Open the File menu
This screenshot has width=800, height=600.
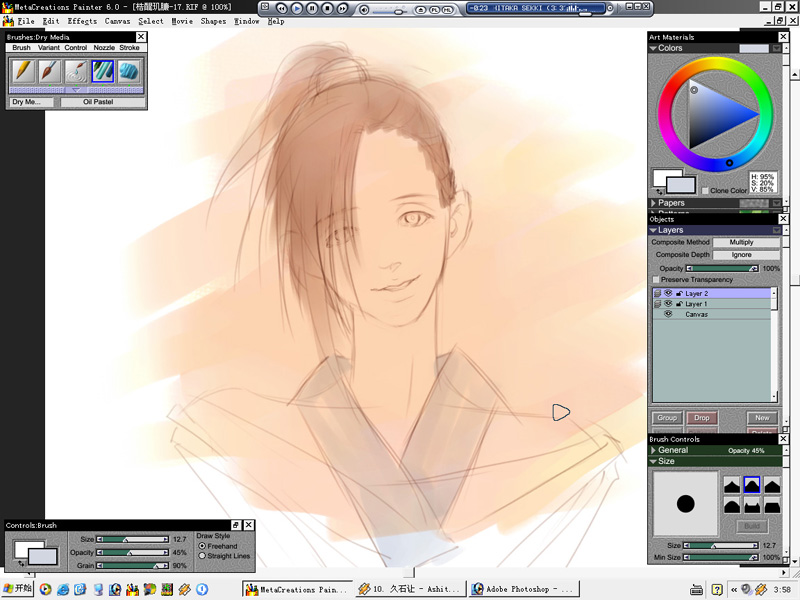pos(26,21)
